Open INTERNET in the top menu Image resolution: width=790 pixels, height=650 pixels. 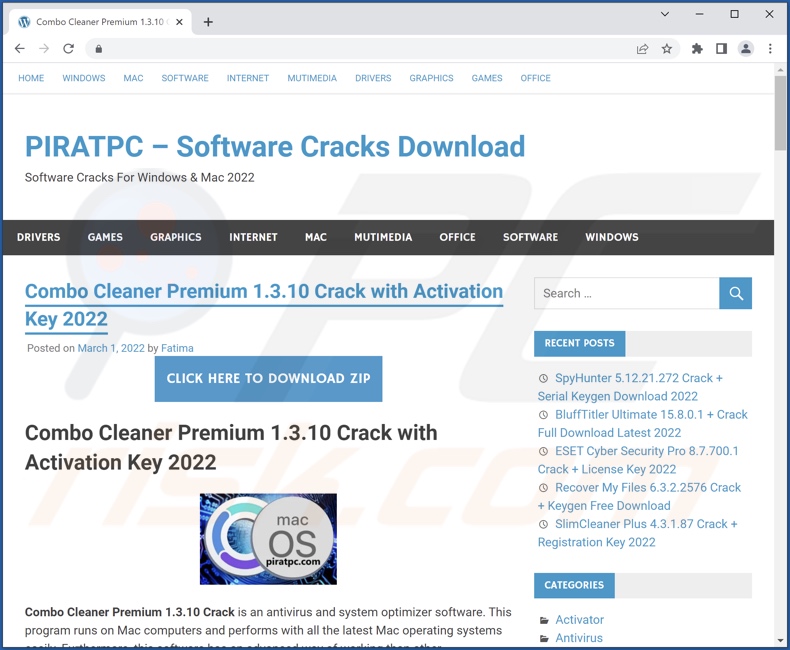click(248, 78)
